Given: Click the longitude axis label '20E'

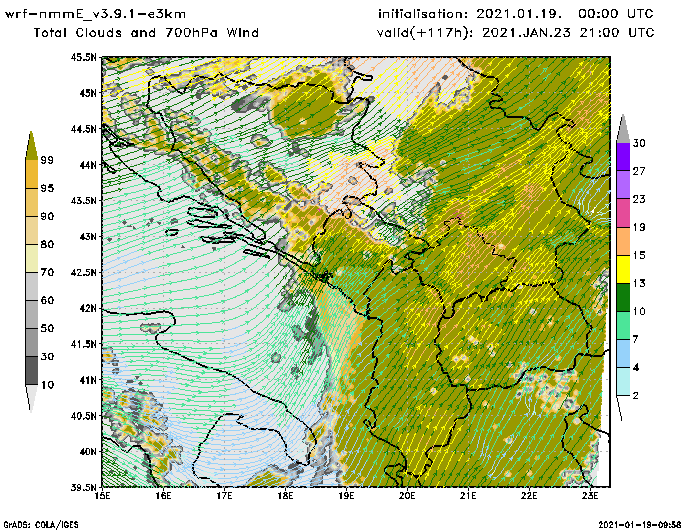Looking at the screenshot, I should [x=407, y=496].
